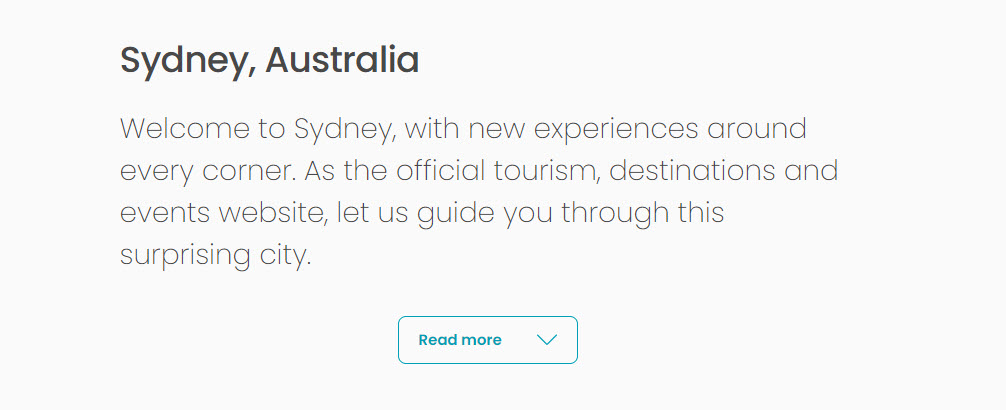Expand the text using the down chevron
This screenshot has width=1006, height=410.
(547, 340)
